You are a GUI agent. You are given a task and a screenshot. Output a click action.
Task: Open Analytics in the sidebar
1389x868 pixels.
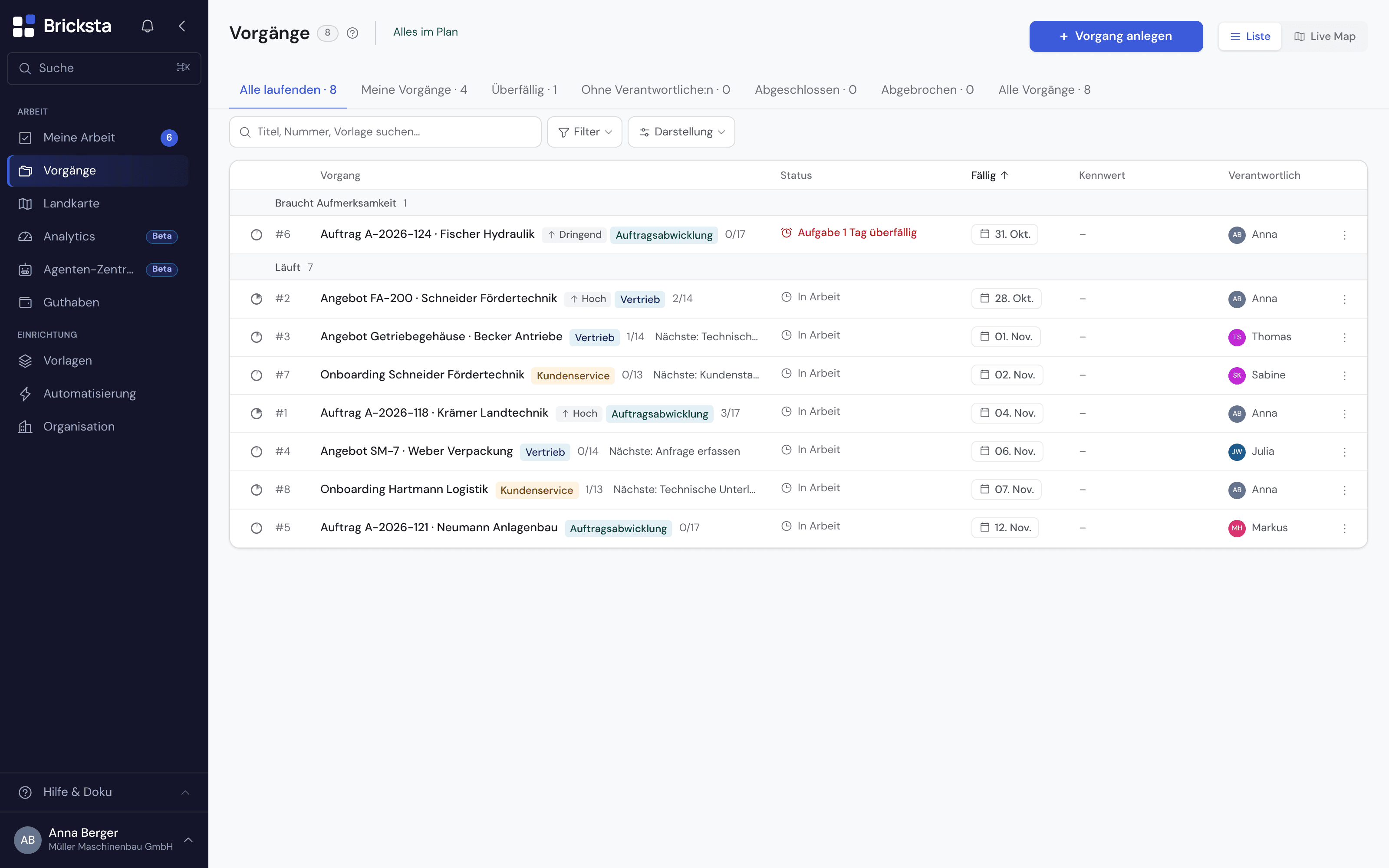click(x=98, y=237)
